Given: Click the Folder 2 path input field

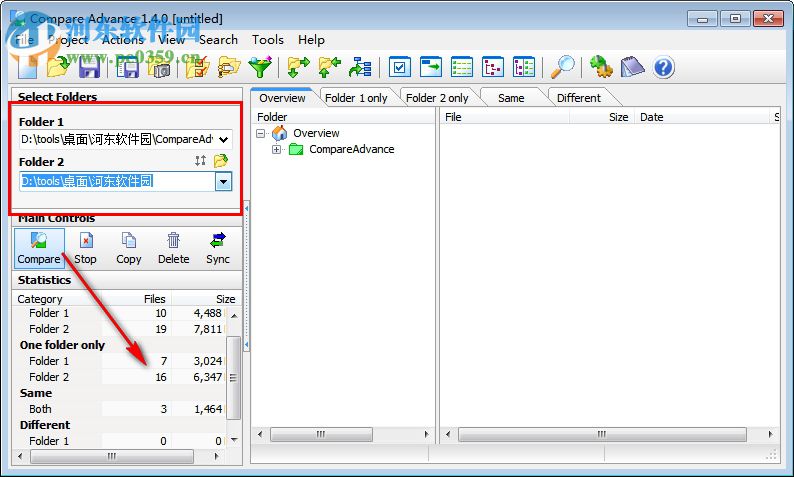Looking at the screenshot, I should pyautogui.click(x=117, y=182).
